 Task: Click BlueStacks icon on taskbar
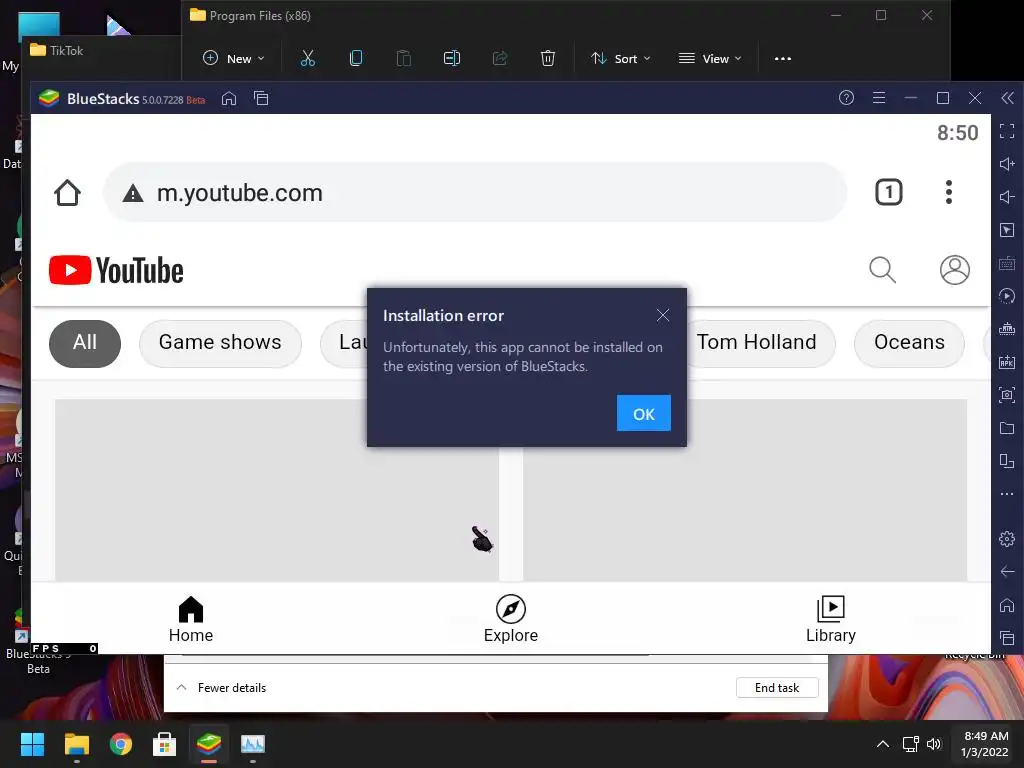(x=209, y=744)
